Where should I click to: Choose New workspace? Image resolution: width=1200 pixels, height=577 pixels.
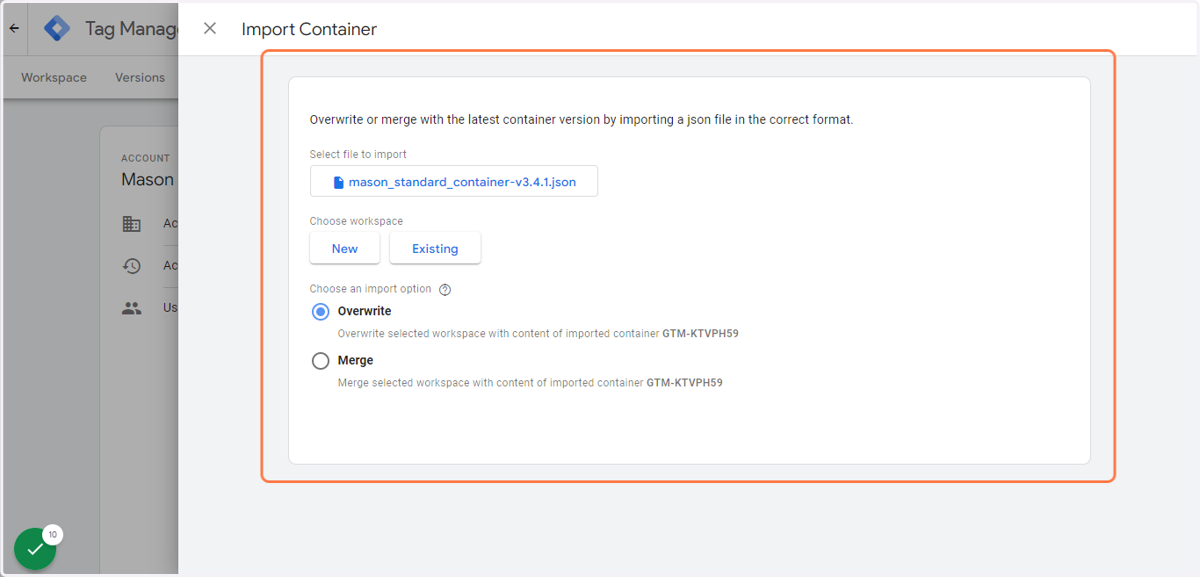point(345,249)
